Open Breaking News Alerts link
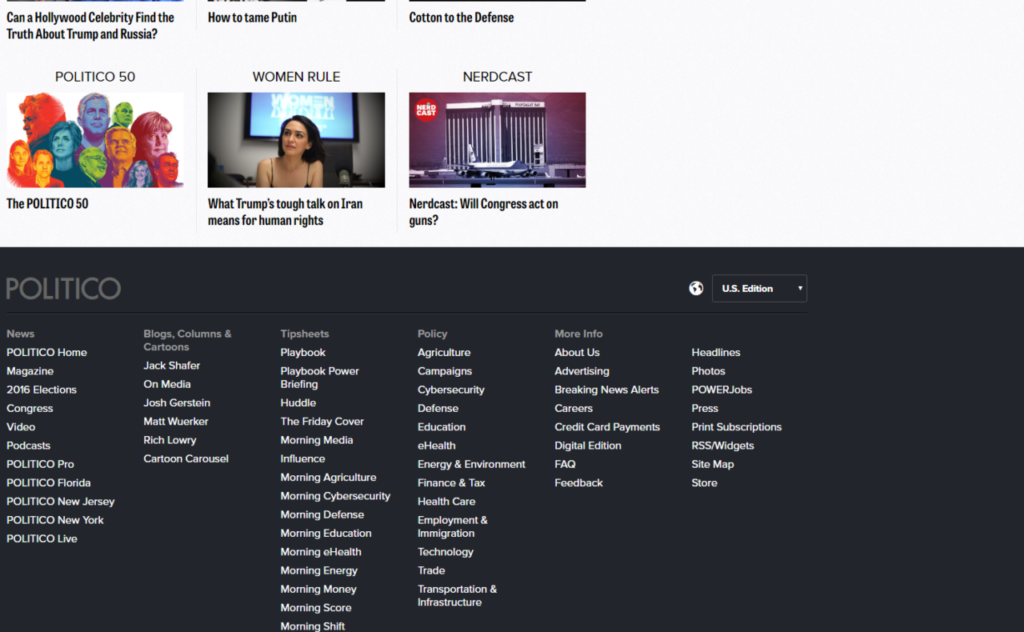 pos(607,390)
